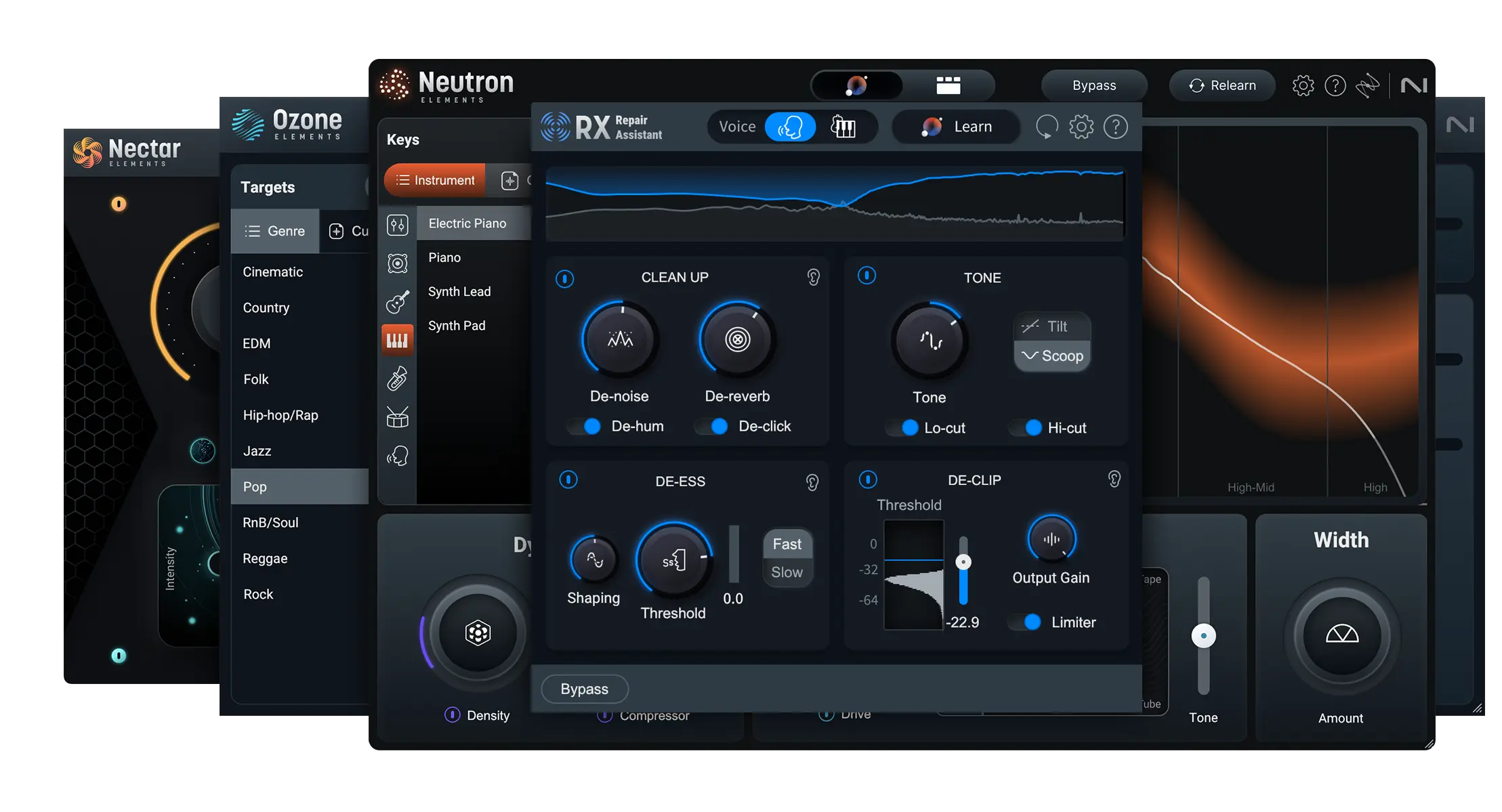This screenshot has width=1502, height=812.
Task: Switch Neutron to the assistant view icon
Action: (857, 85)
